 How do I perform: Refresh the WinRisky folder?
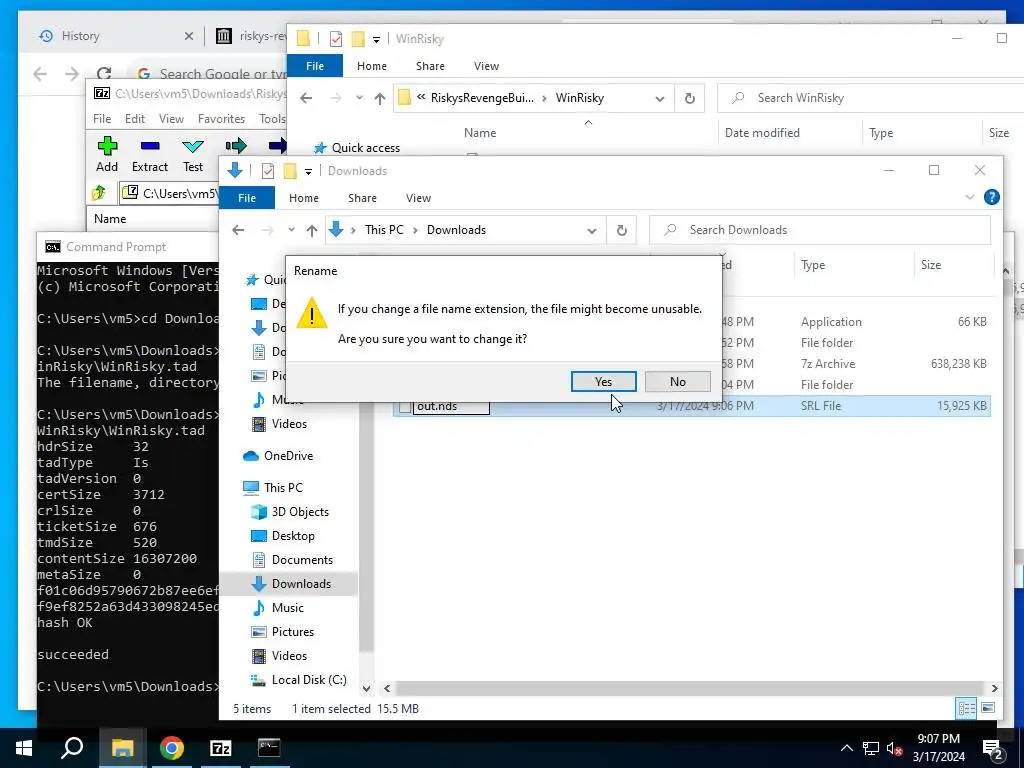tap(690, 99)
